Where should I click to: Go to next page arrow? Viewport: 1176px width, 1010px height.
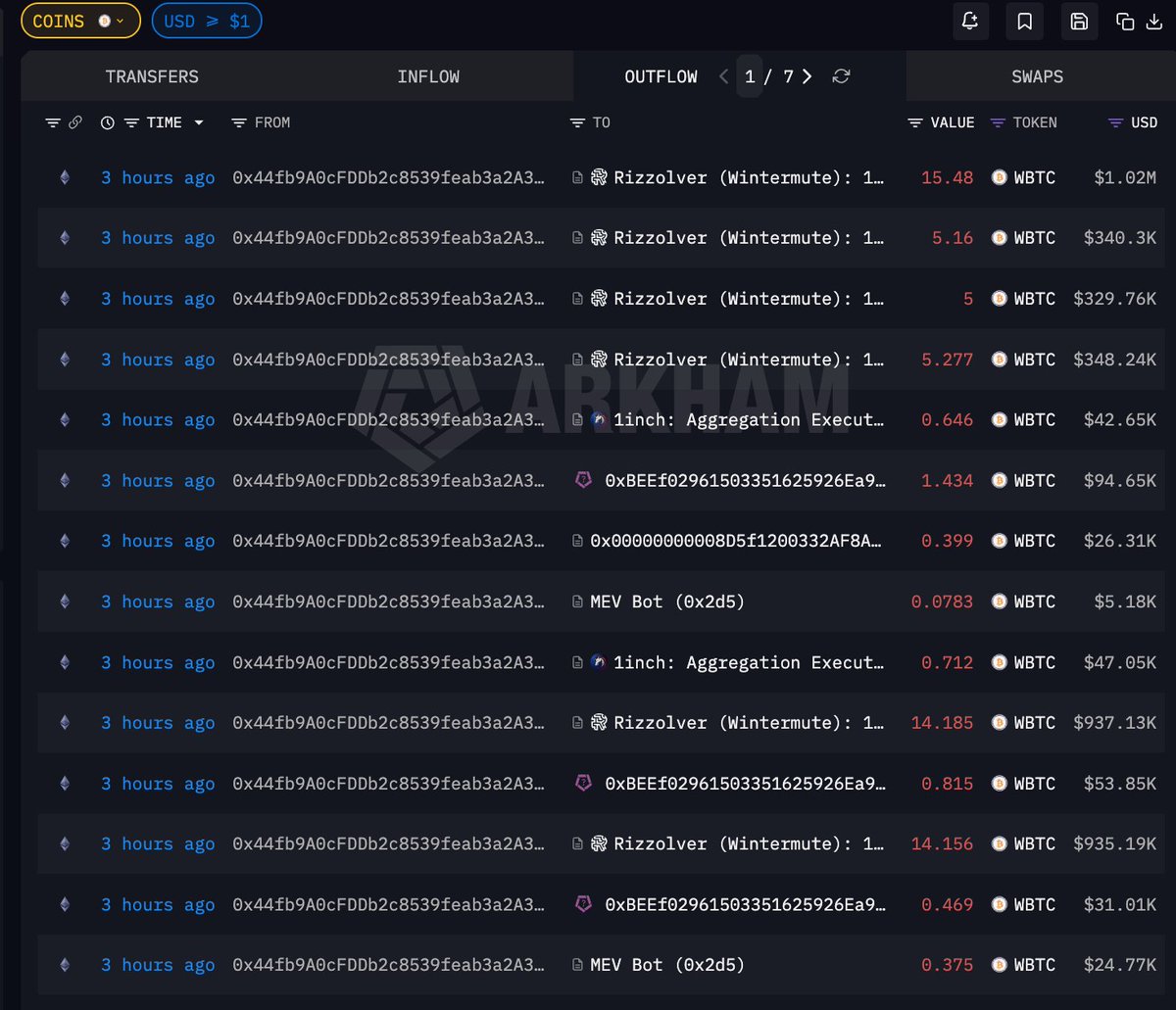point(807,76)
